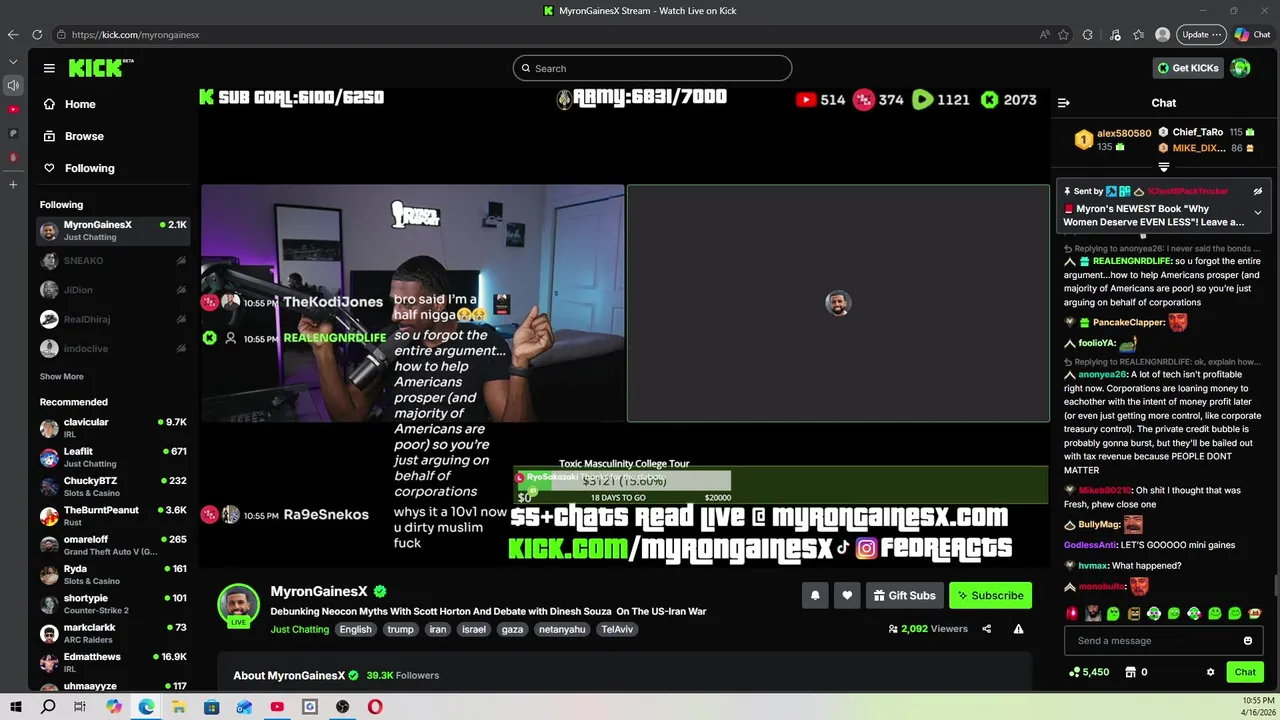Select offline channel SNEAKO
The height and width of the screenshot is (720, 1280).
[113, 261]
